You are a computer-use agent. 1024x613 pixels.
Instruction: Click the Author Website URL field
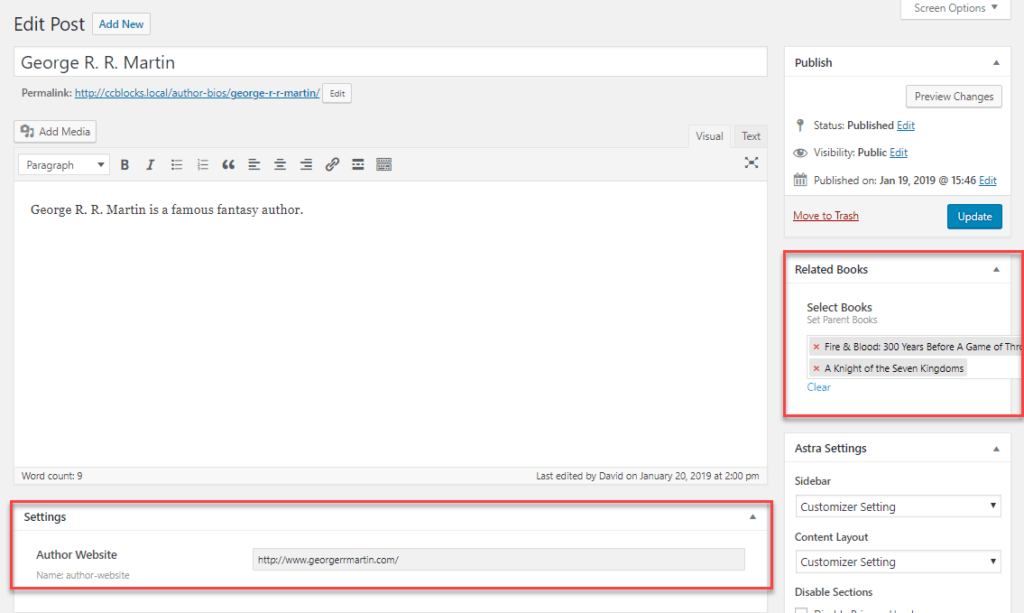(x=495, y=559)
